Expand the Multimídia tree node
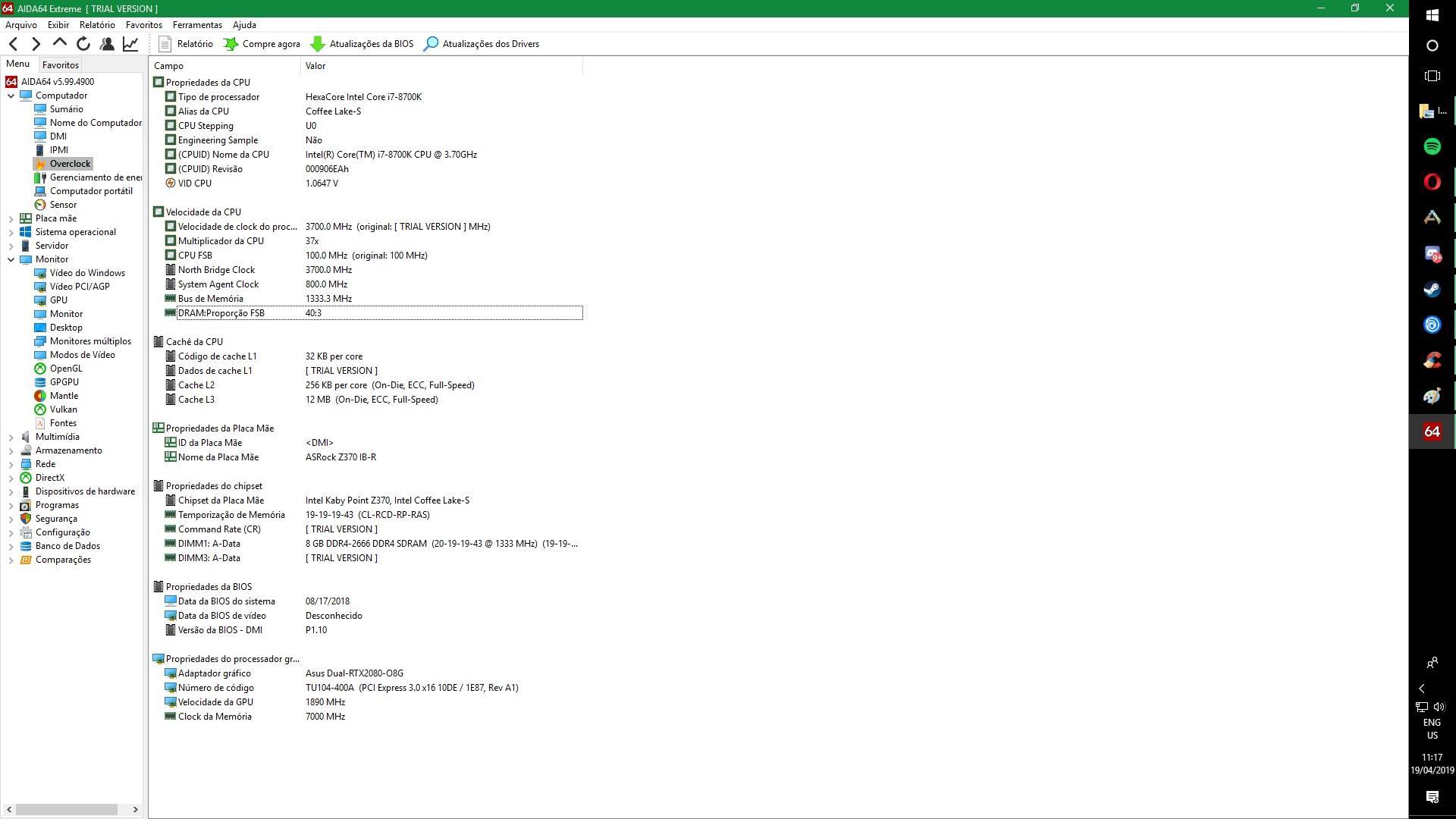The image size is (1456, 819). tap(11, 437)
